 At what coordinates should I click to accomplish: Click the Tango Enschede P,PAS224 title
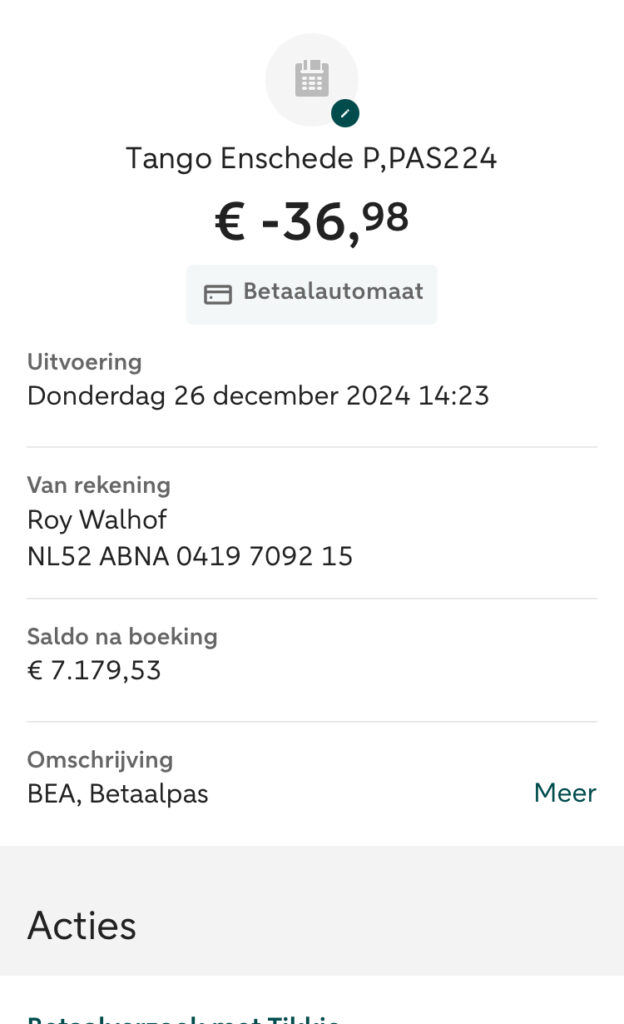point(311,158)
